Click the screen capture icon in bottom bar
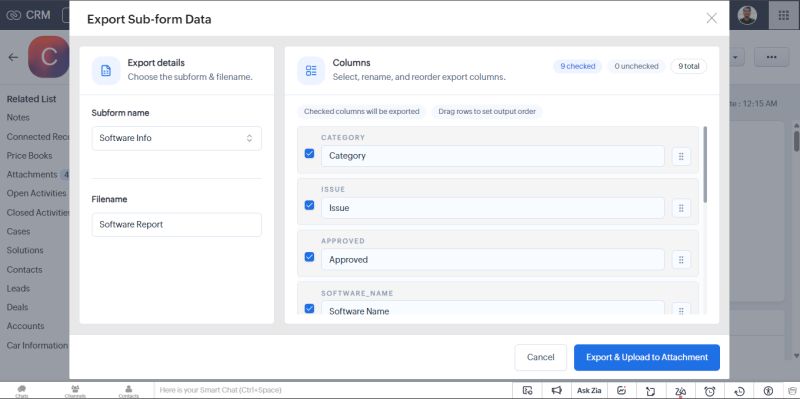The image size is (800, 399). pos(528,390)
